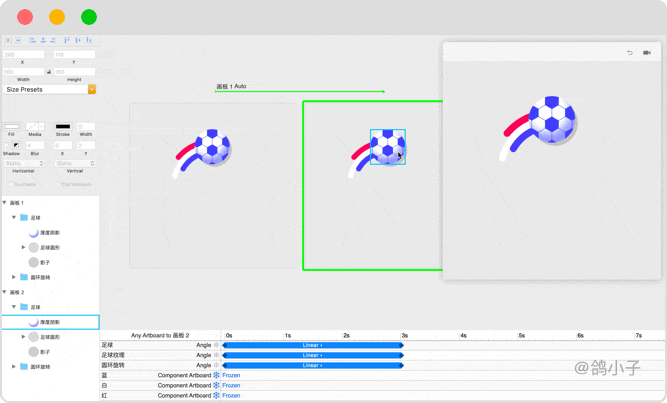Click the preview window rewind icon
Image resolution: width=667 pixels, height=403 pixels.
pos(630,52)
